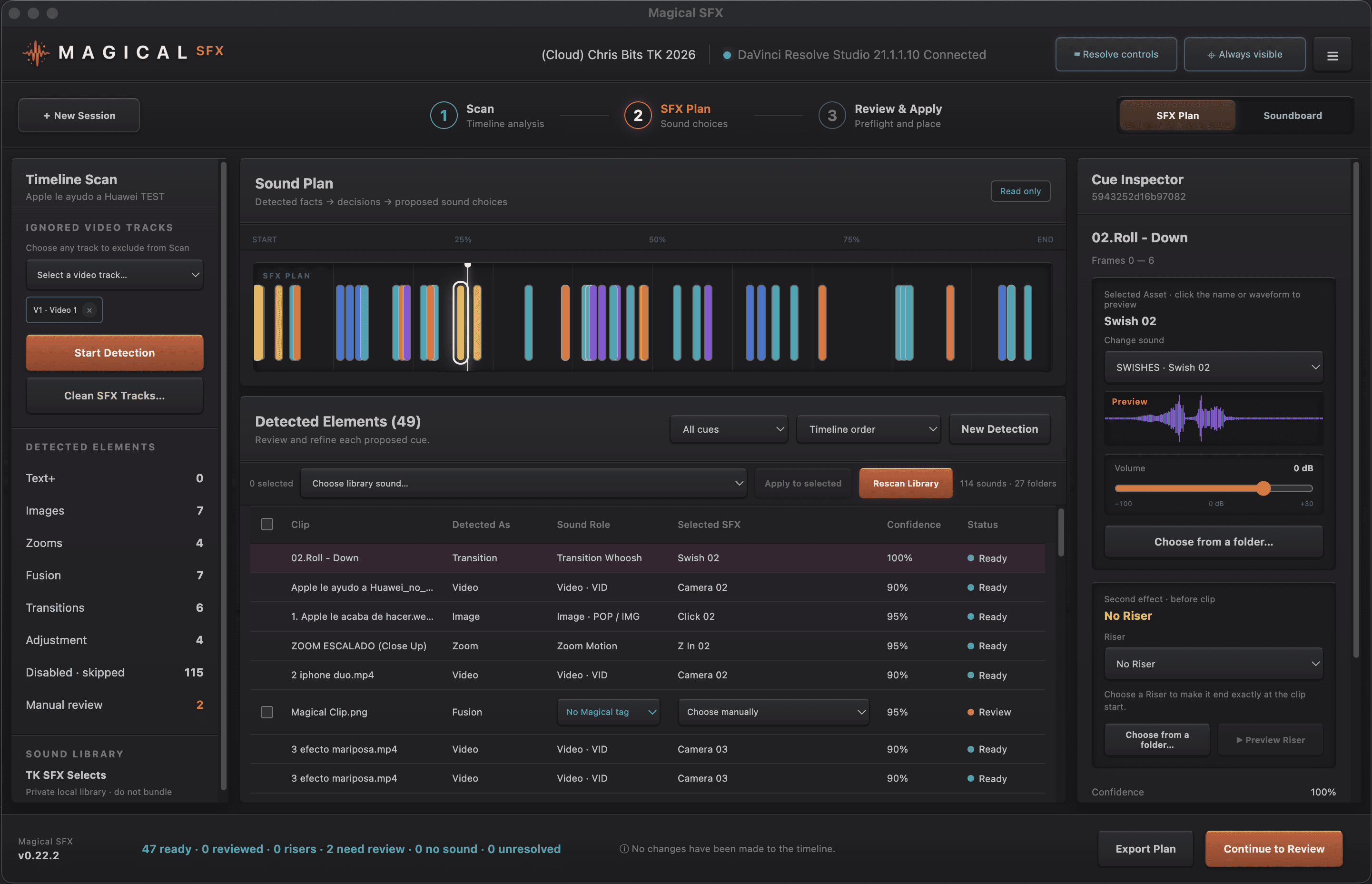Image resolution: width=1372 pixels, height=884 pixels.
Task: Click Start Detection button
Action: 115,352
